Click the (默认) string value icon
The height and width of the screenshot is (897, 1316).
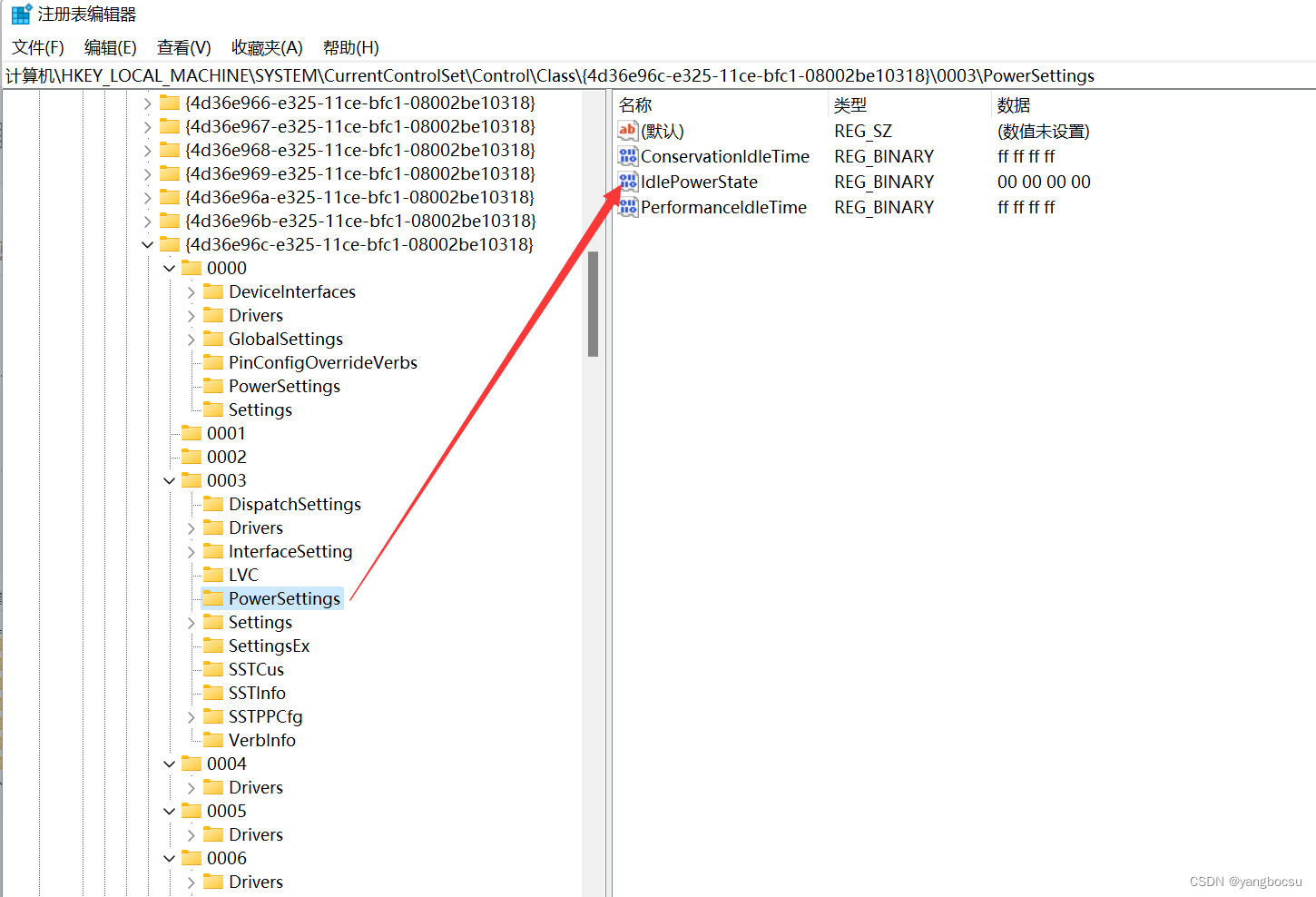[x=628, y=131]
